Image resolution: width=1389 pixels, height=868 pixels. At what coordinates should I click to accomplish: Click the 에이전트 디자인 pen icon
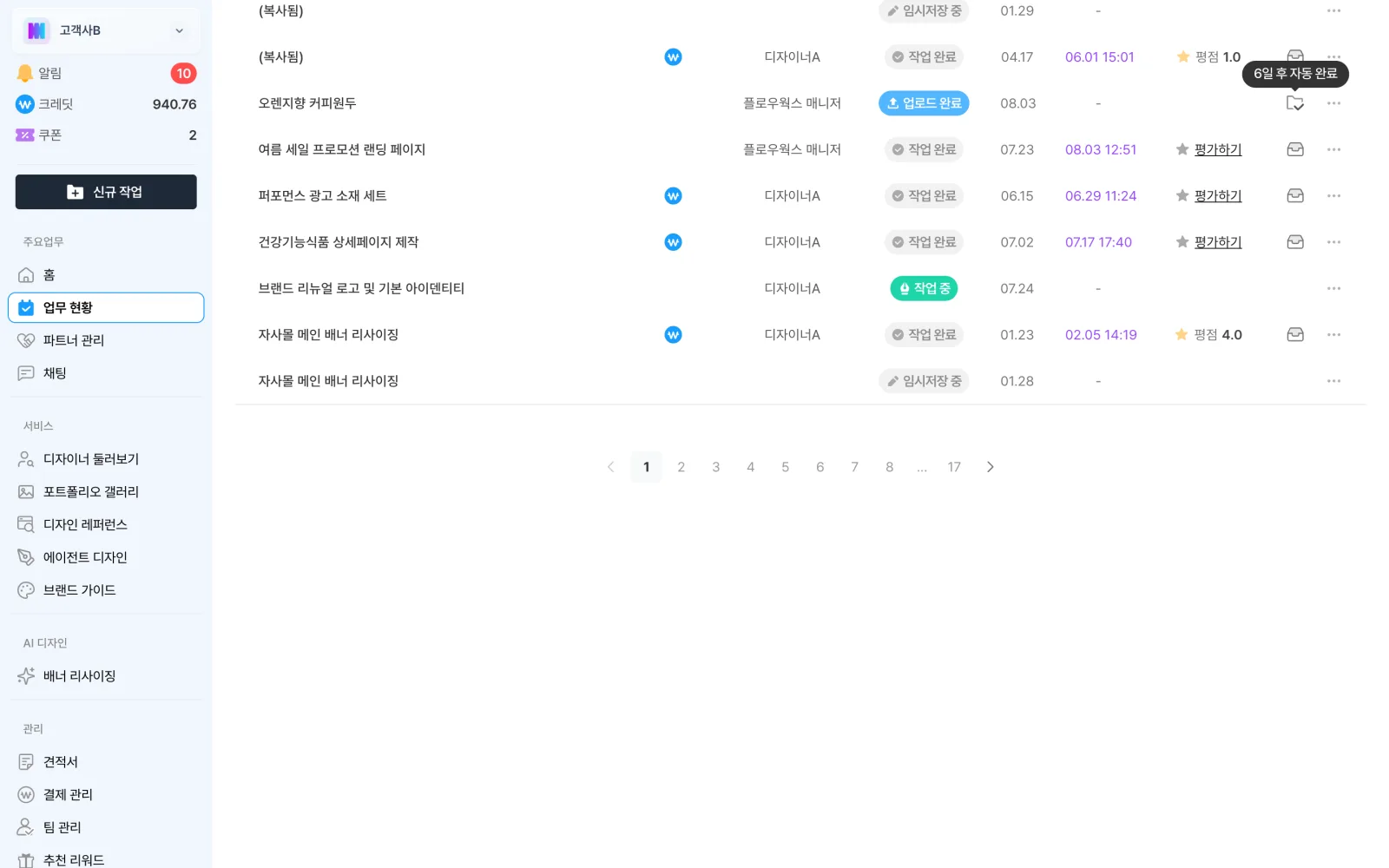26,557
